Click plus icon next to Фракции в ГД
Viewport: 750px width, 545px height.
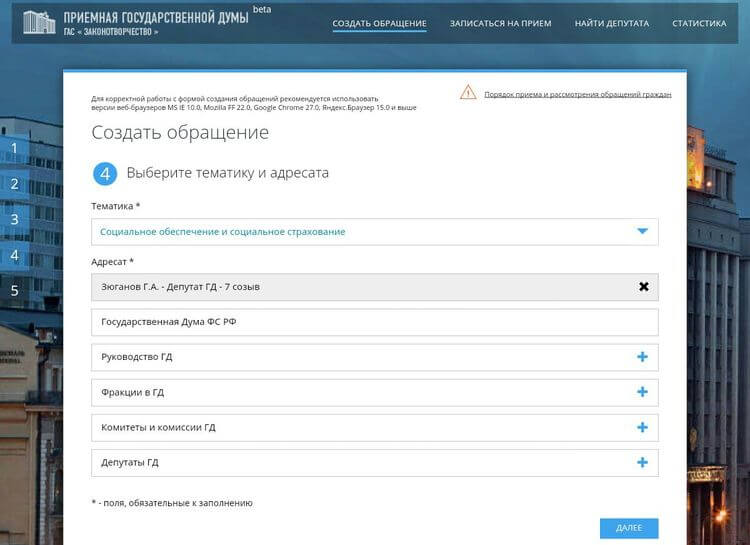click(x=642, y=392)
